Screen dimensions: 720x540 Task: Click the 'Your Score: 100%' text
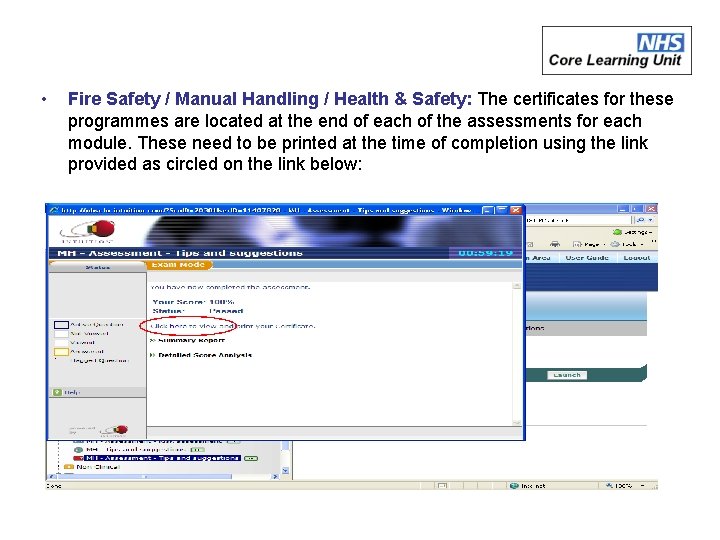[193, 302]
